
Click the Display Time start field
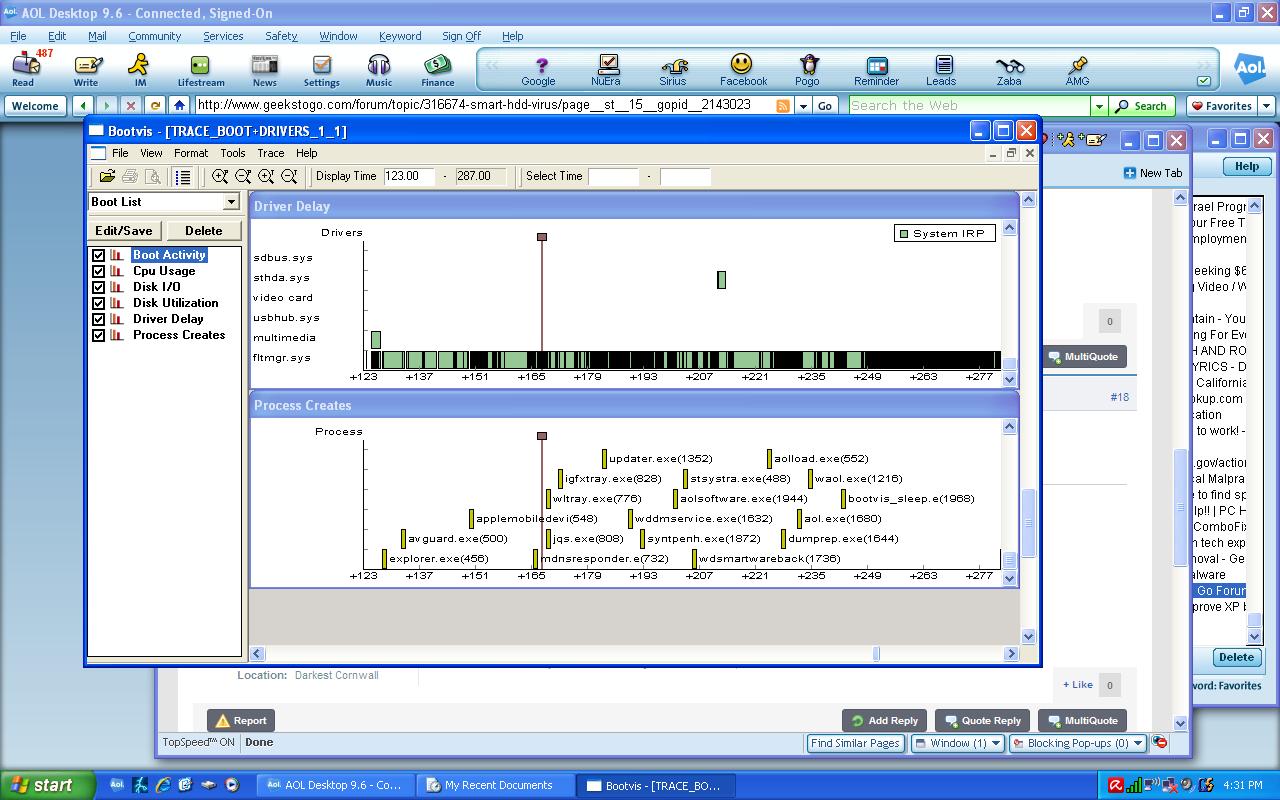pos(409,176)
